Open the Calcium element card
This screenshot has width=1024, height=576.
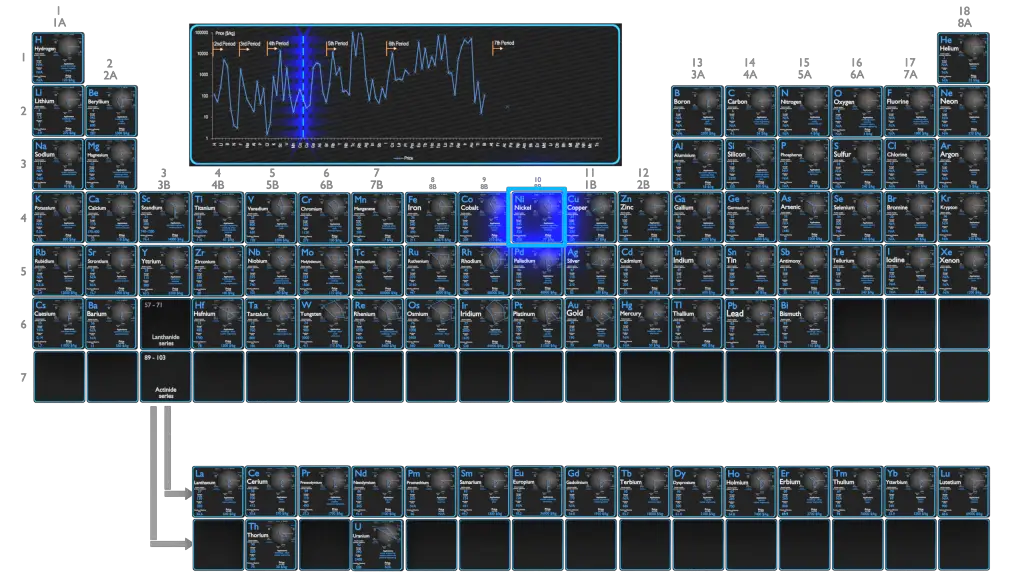pos(112,217)
